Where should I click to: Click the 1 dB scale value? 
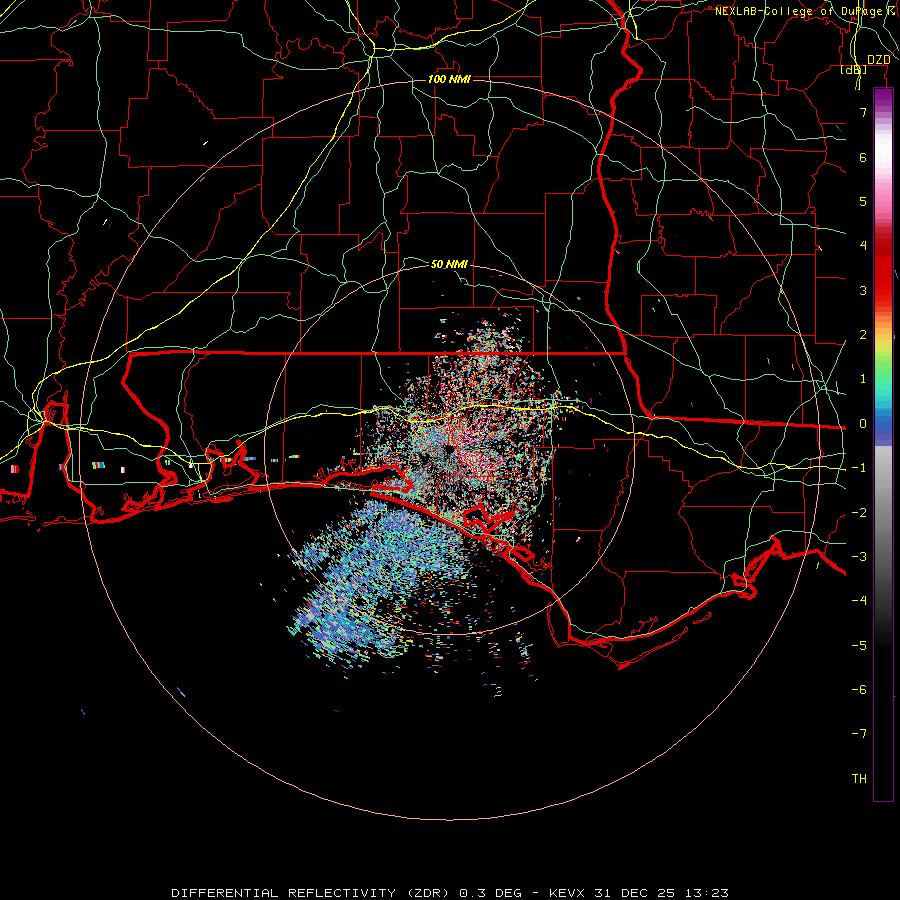click(x=863, y=379)
